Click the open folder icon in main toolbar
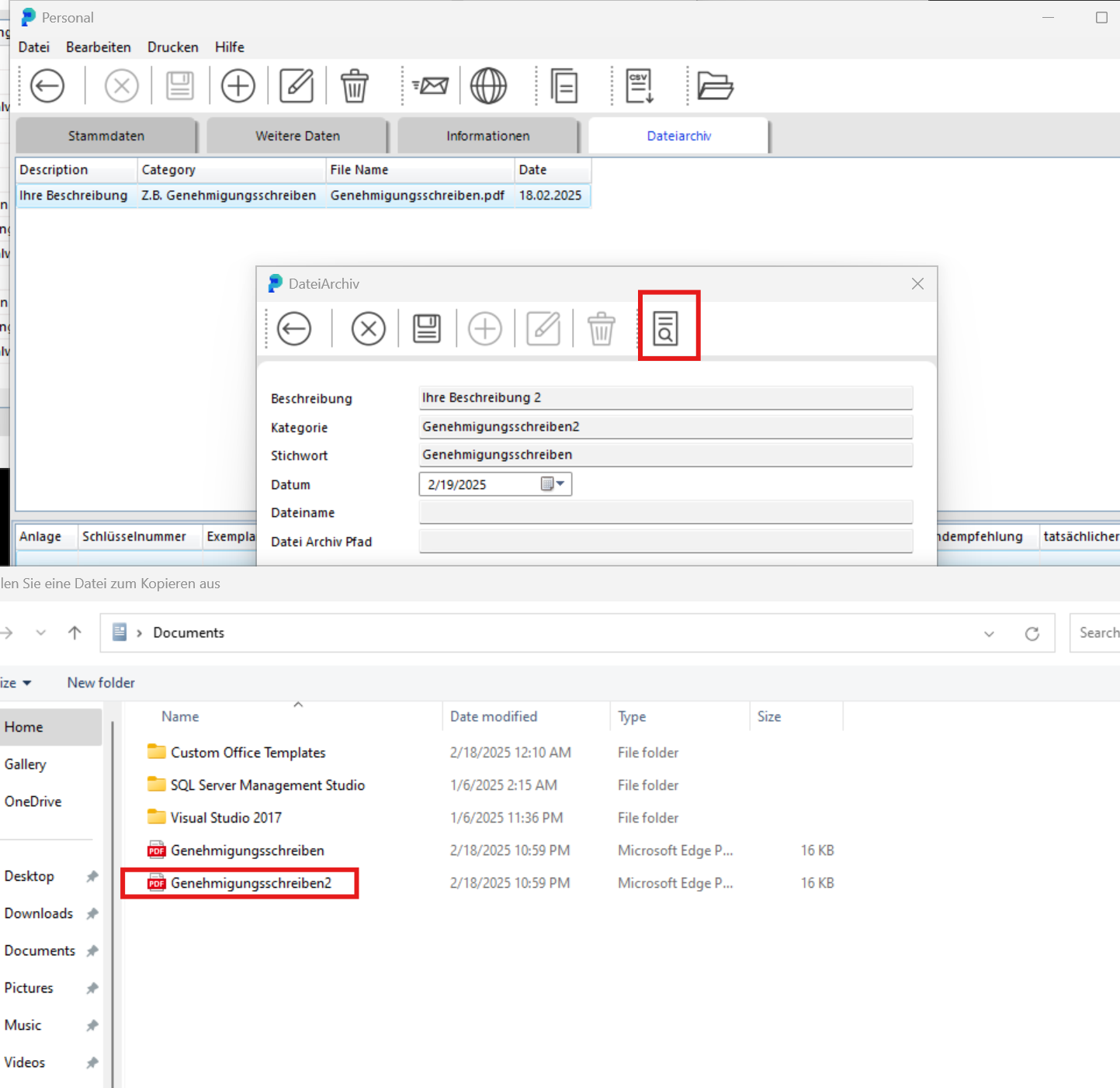This screenshot has width=1120, height=1088. [715, 86]
